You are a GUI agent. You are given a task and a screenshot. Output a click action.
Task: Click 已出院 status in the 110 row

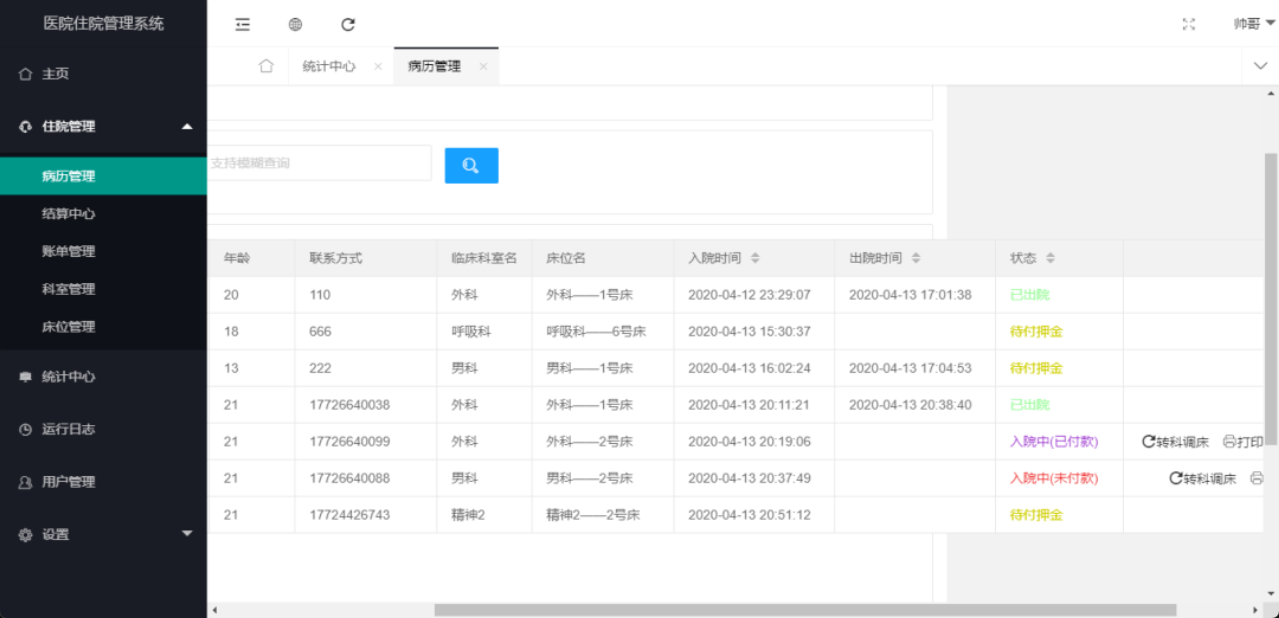pyautogui.click(x=1030, y=295)
